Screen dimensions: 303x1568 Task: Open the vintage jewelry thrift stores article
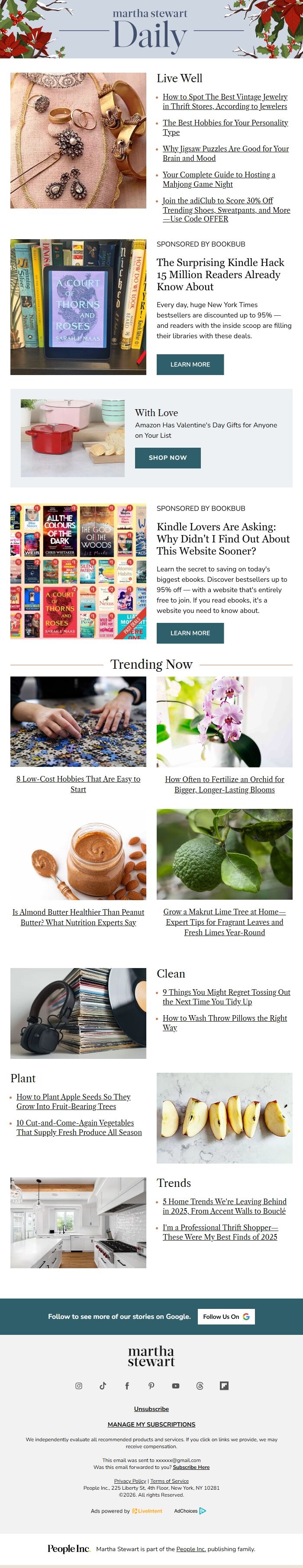225,101
